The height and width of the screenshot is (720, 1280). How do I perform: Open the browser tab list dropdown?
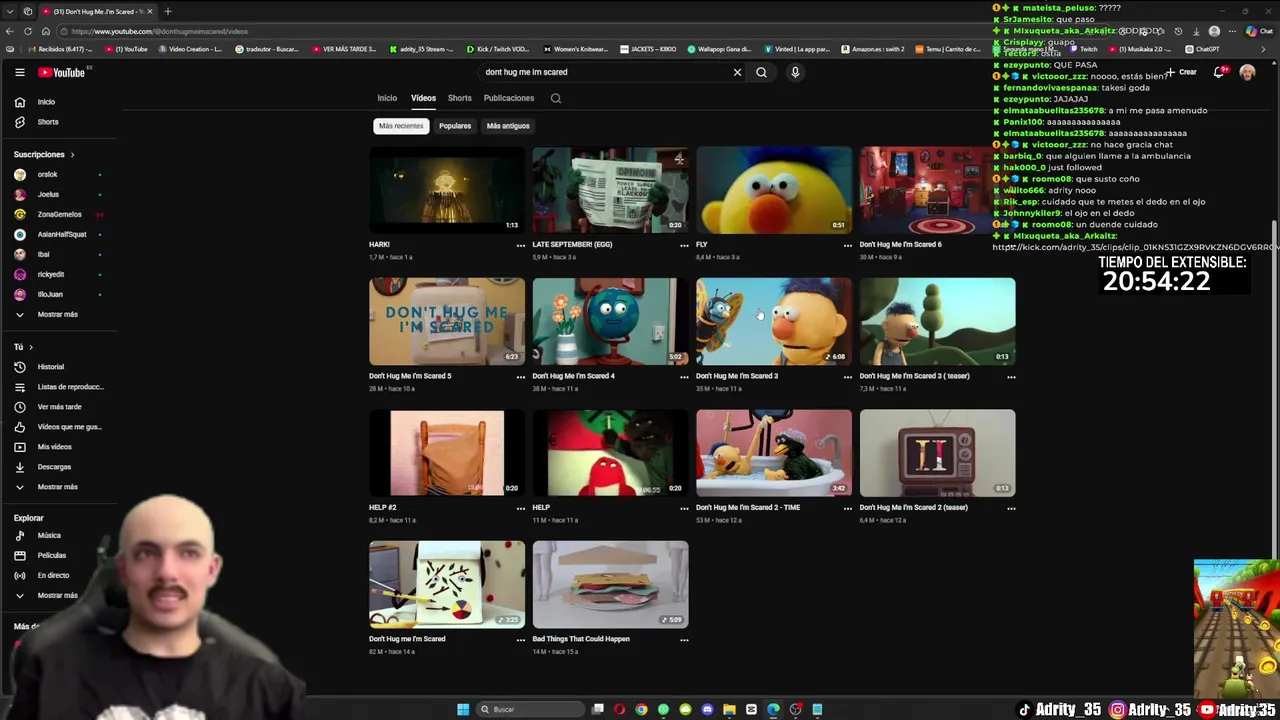[10, 11]
